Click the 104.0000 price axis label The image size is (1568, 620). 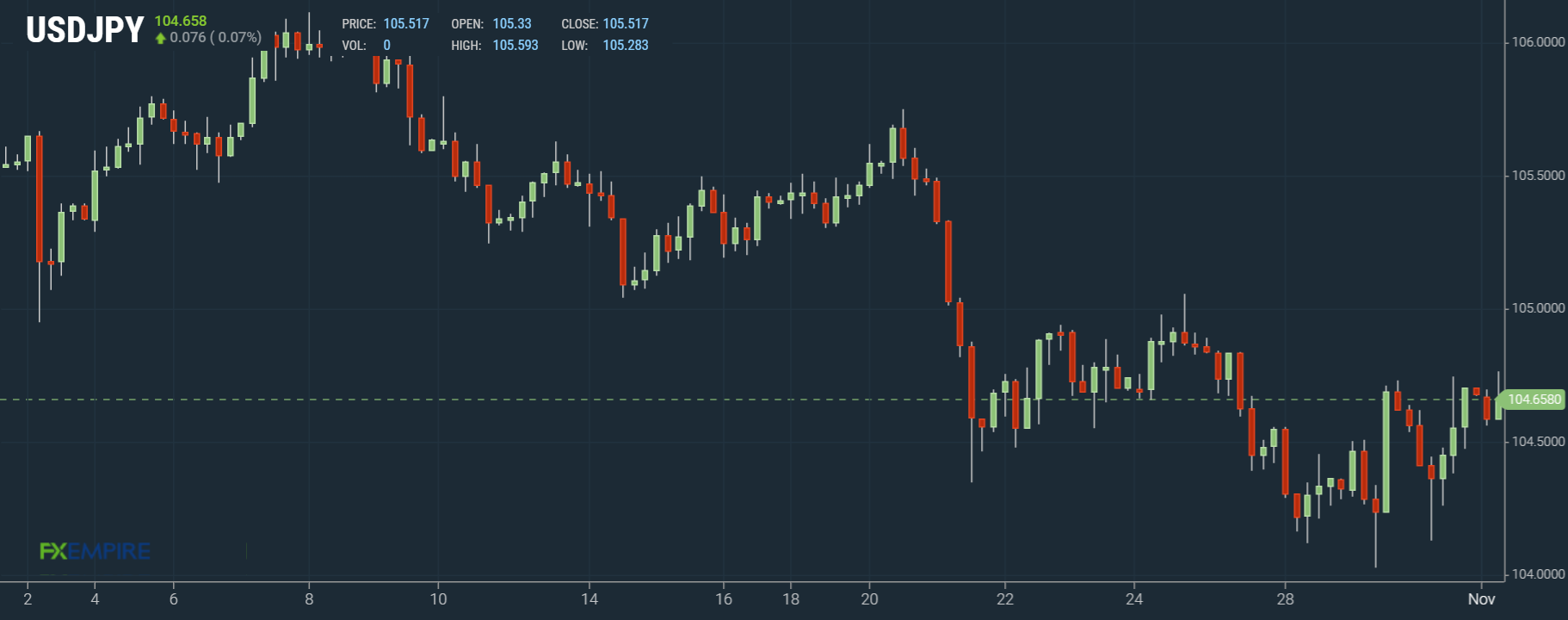click(x=1539, y=574)
